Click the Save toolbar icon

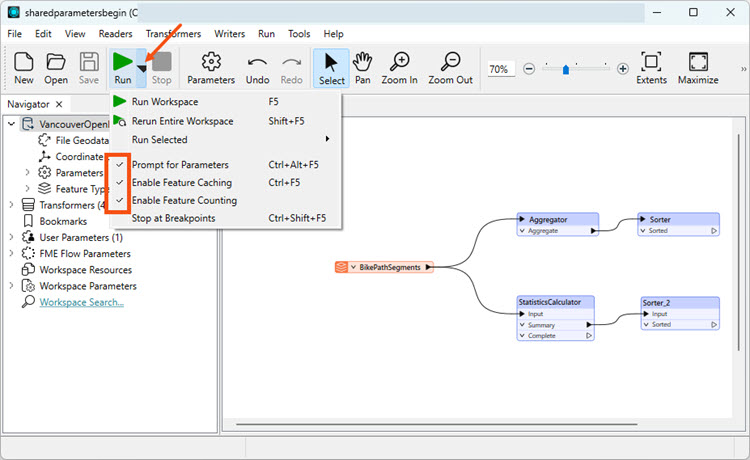(x=88, y=68)
